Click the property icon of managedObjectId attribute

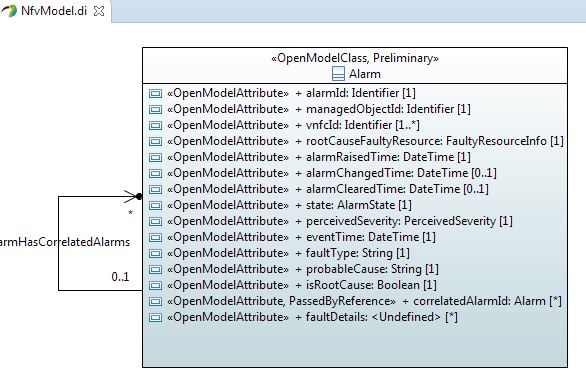point(155,109)
